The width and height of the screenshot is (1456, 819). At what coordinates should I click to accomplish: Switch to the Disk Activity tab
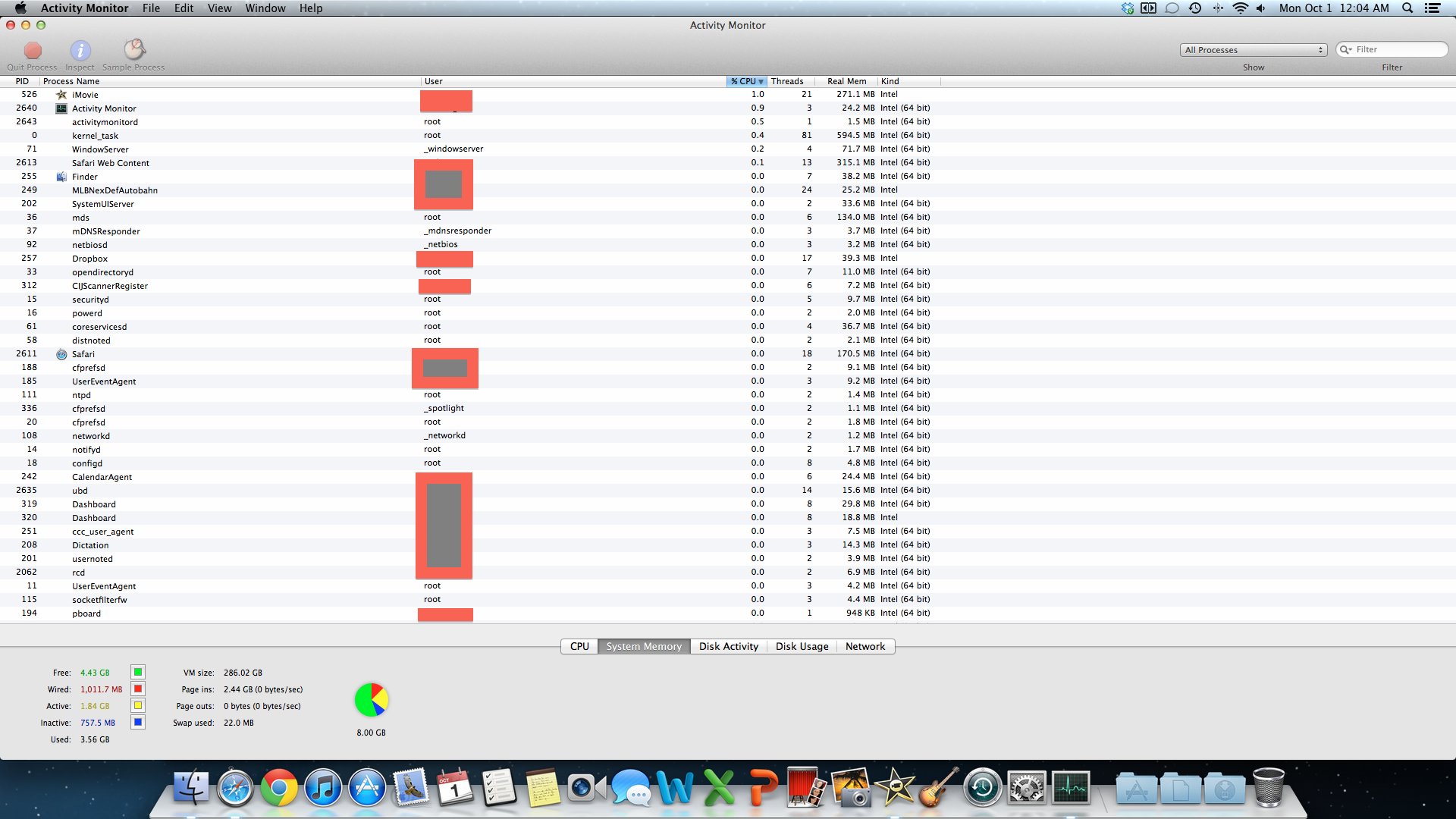click(728, 647)
